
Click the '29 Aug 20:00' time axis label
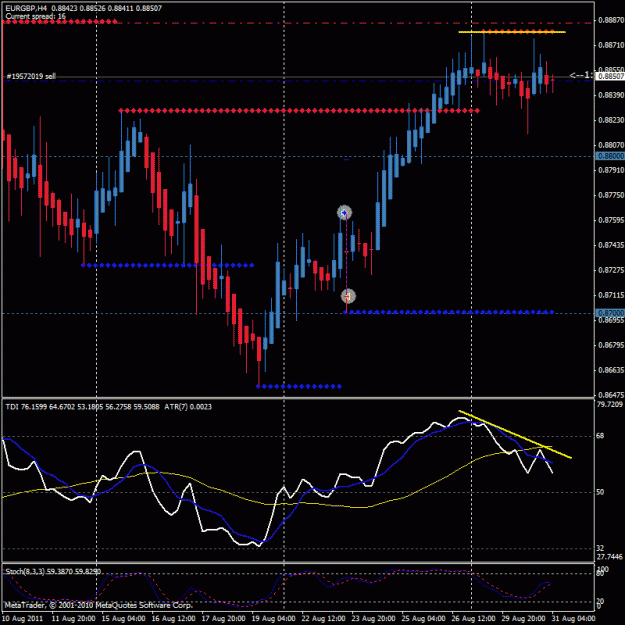click(x=523, y=619)
